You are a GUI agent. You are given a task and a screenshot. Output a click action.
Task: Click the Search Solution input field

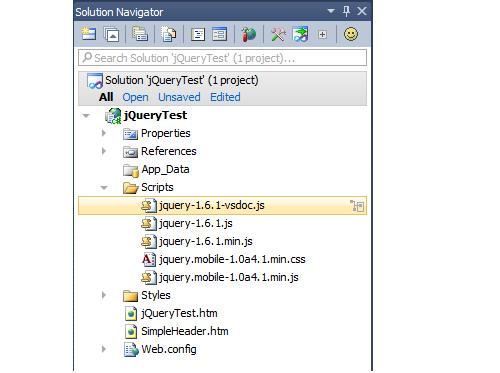click(223, 58)
